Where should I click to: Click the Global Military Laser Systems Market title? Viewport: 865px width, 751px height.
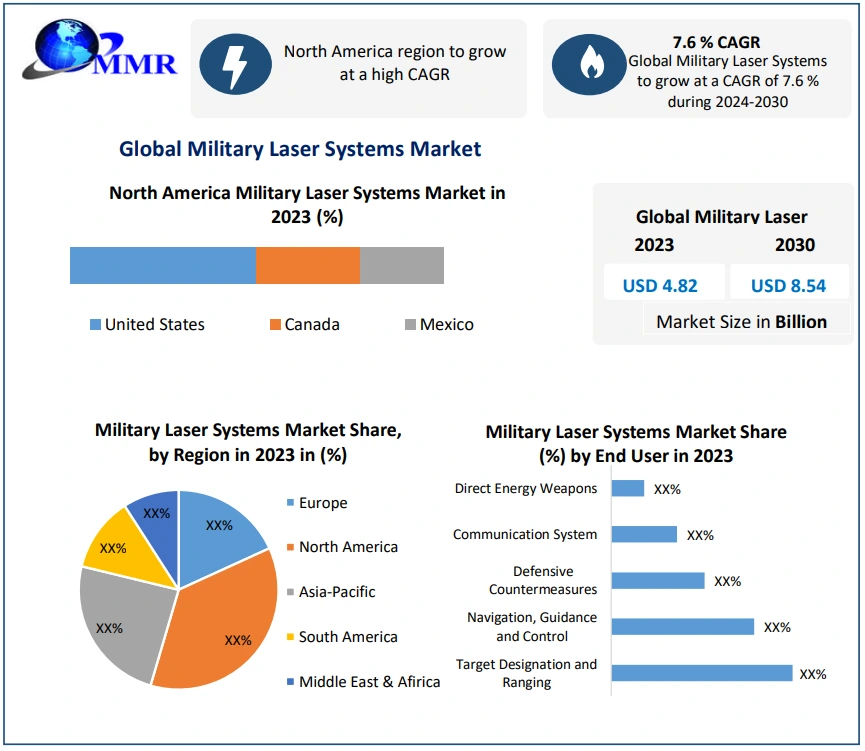click(x=300, y=149)
